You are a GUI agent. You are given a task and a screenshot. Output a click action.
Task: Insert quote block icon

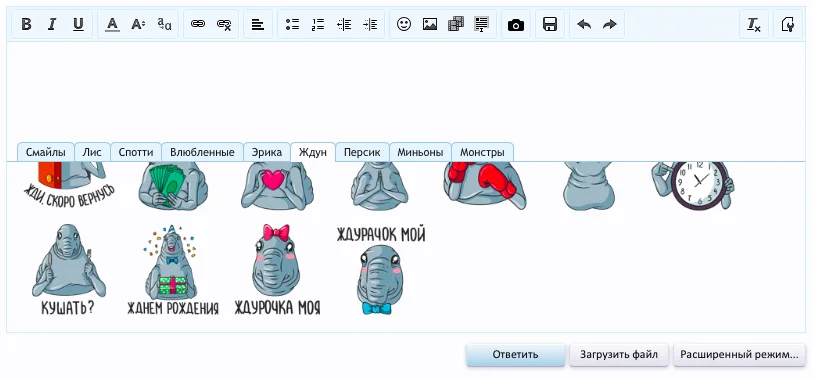coord(482,24)
